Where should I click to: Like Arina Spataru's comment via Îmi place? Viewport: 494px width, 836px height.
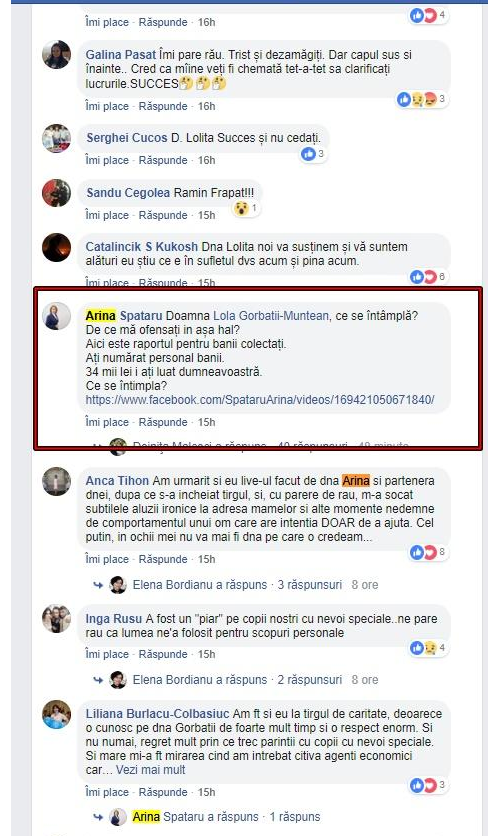107,422
